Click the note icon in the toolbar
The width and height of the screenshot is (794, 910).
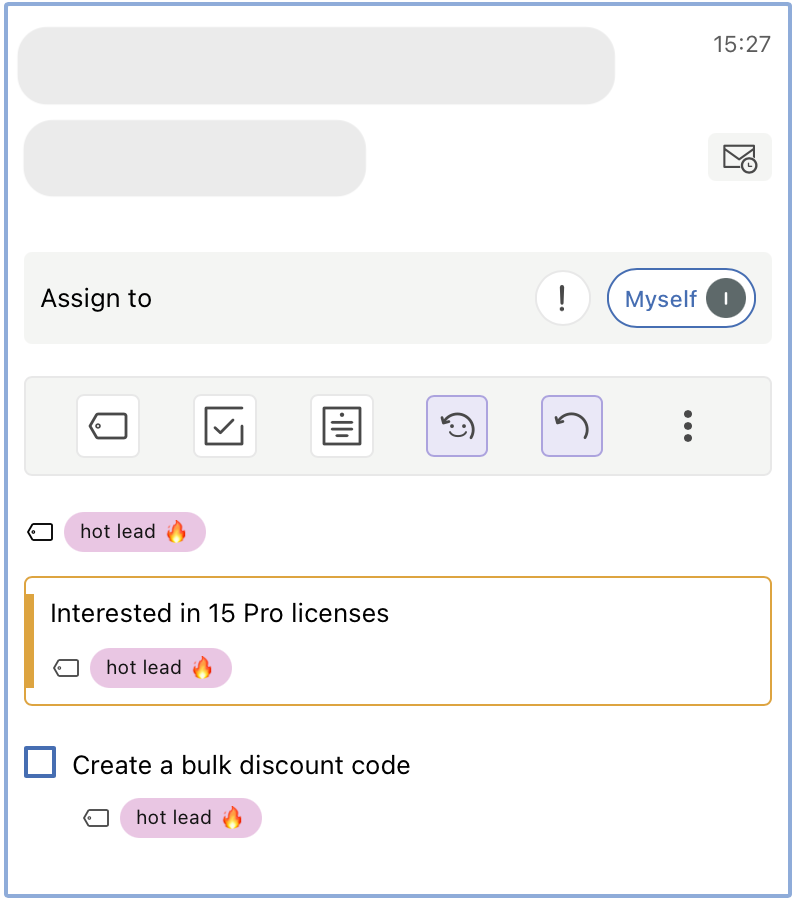342,426
